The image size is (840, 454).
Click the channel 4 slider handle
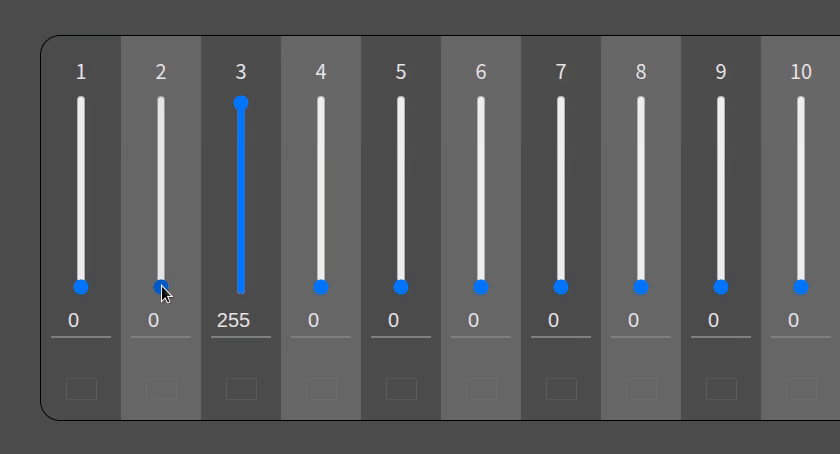[321, 287]
